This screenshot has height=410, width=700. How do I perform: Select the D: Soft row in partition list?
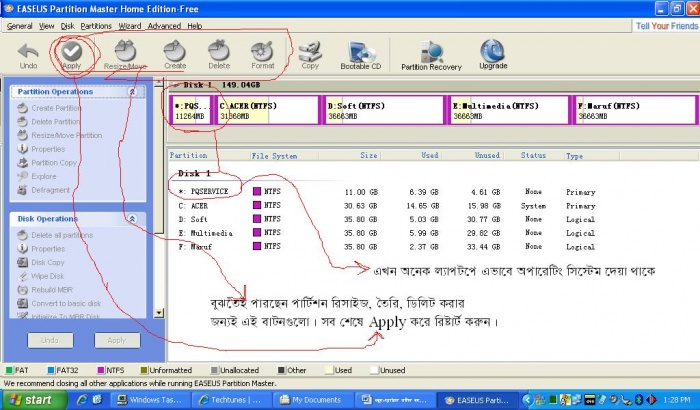(x=387, y=219)
